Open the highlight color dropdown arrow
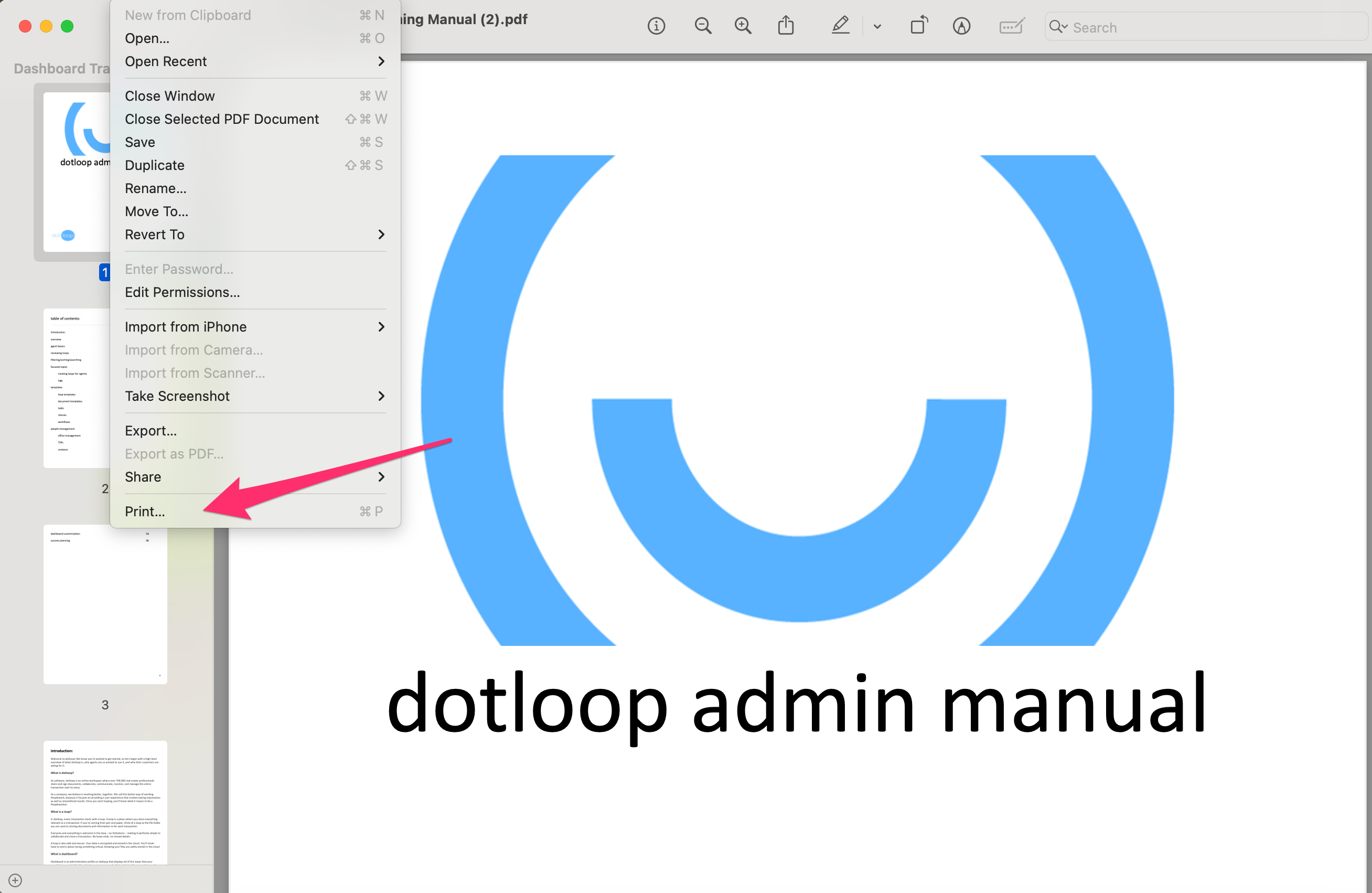The width and height of the screenshot is (1372, 893). pos(877,27)
